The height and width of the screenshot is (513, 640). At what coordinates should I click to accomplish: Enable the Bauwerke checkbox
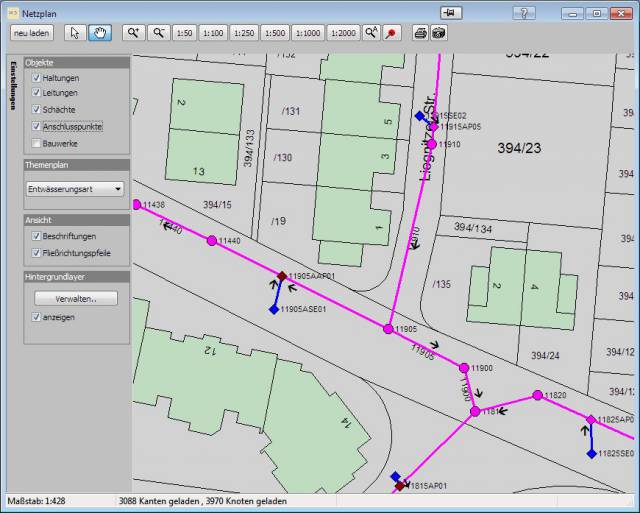click(x=36, y=143)
